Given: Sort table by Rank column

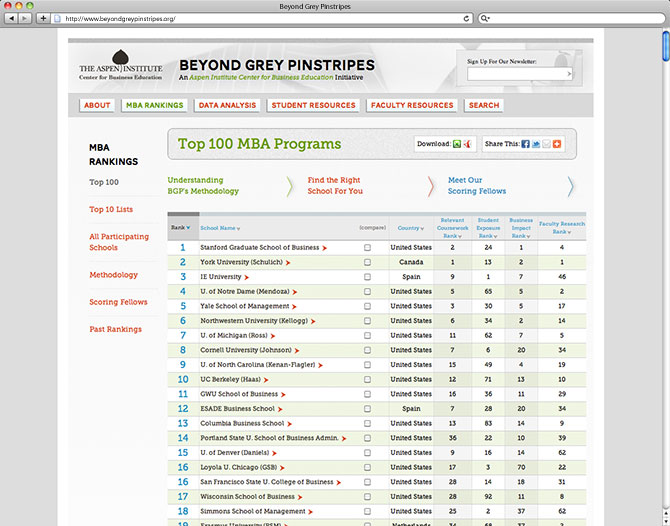Looking at the screenshot, I should point(181,228).
